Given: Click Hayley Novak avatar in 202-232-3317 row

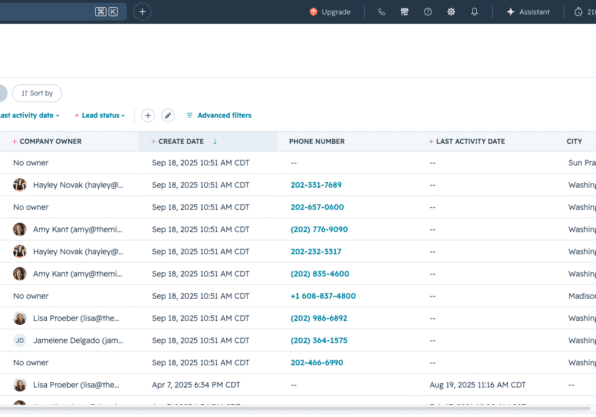Looking at the screenshot, I should (x=20, y=252).
